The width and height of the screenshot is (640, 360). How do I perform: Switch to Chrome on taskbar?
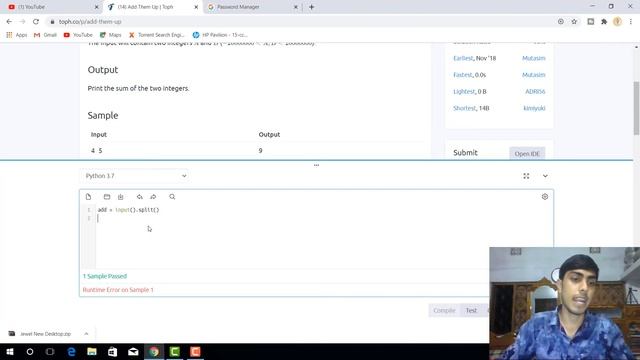tap(154, 352)
